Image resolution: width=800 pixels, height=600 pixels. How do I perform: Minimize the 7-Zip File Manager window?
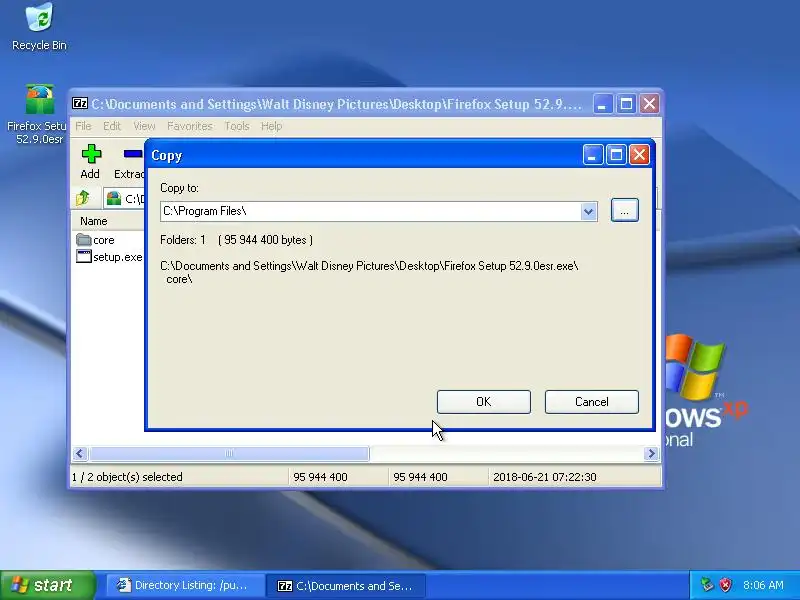[603, 104]
